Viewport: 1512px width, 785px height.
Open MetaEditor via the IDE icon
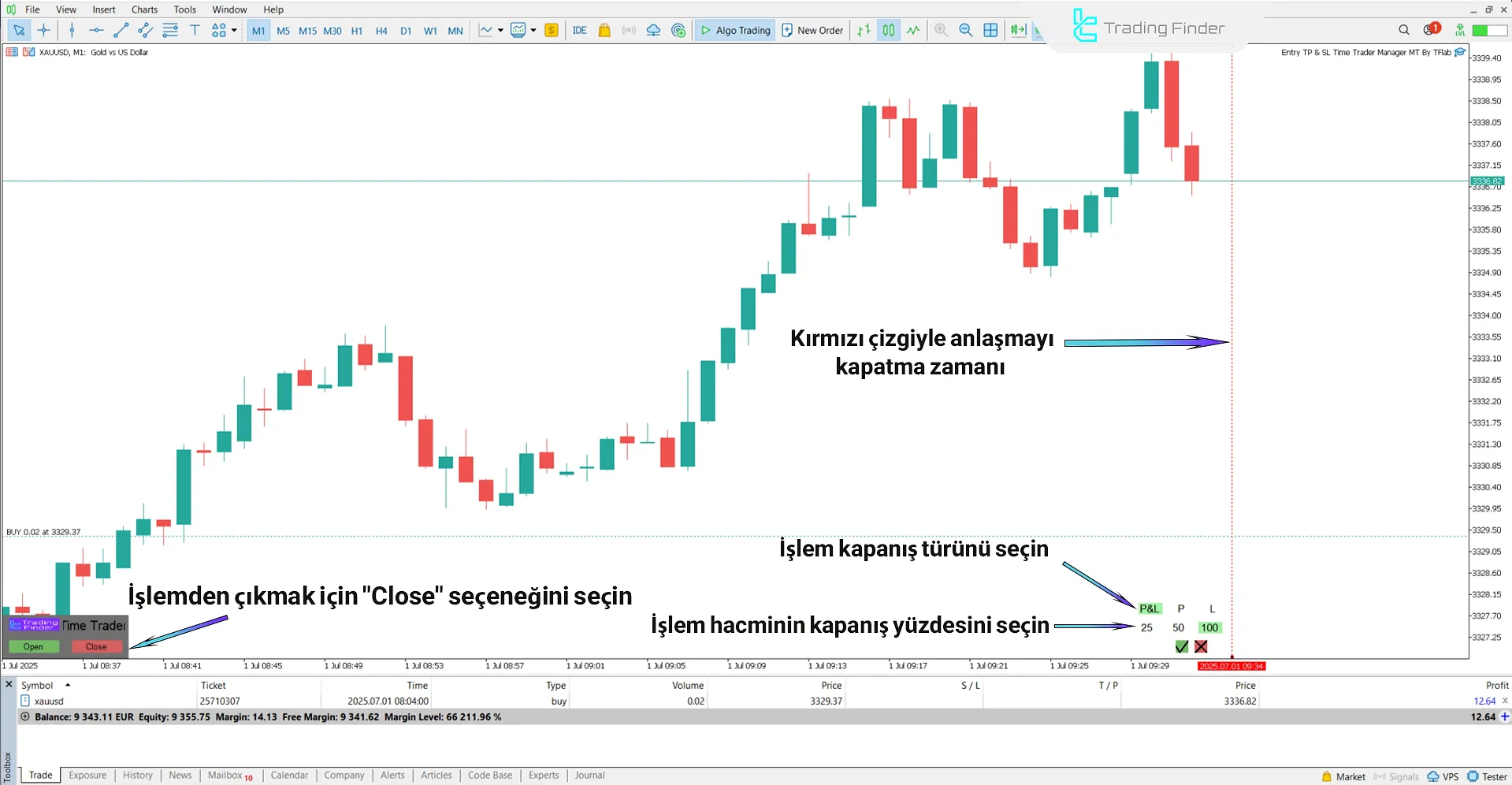click(580, 30)
